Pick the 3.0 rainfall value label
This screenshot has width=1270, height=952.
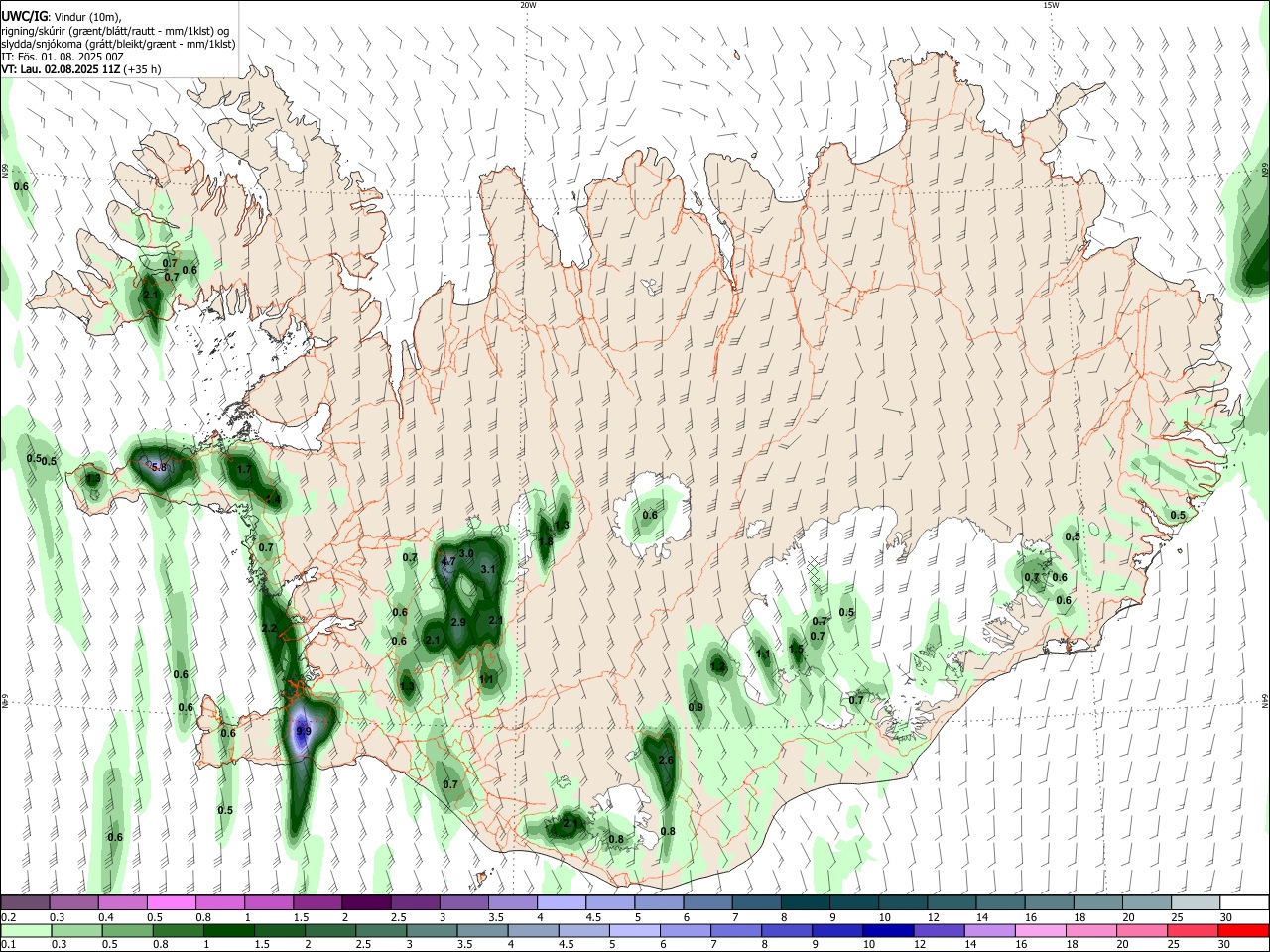pyautogui.click(x=467, y=553)
